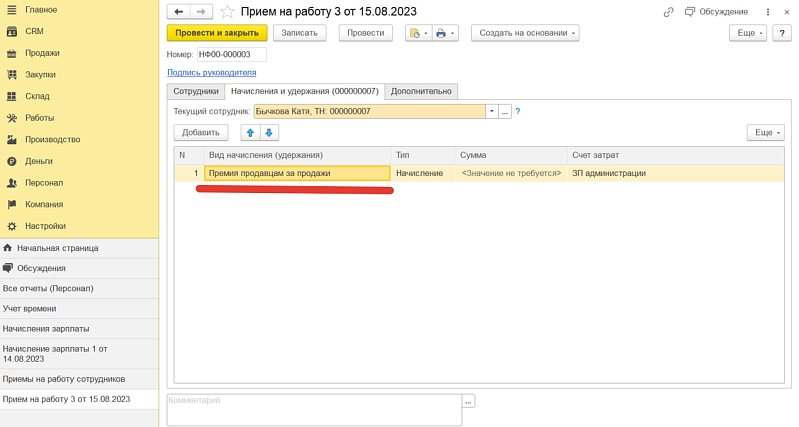This screenshot has width=799, height=427.
Task: Click the Добавить button
Action: [201, 132]
